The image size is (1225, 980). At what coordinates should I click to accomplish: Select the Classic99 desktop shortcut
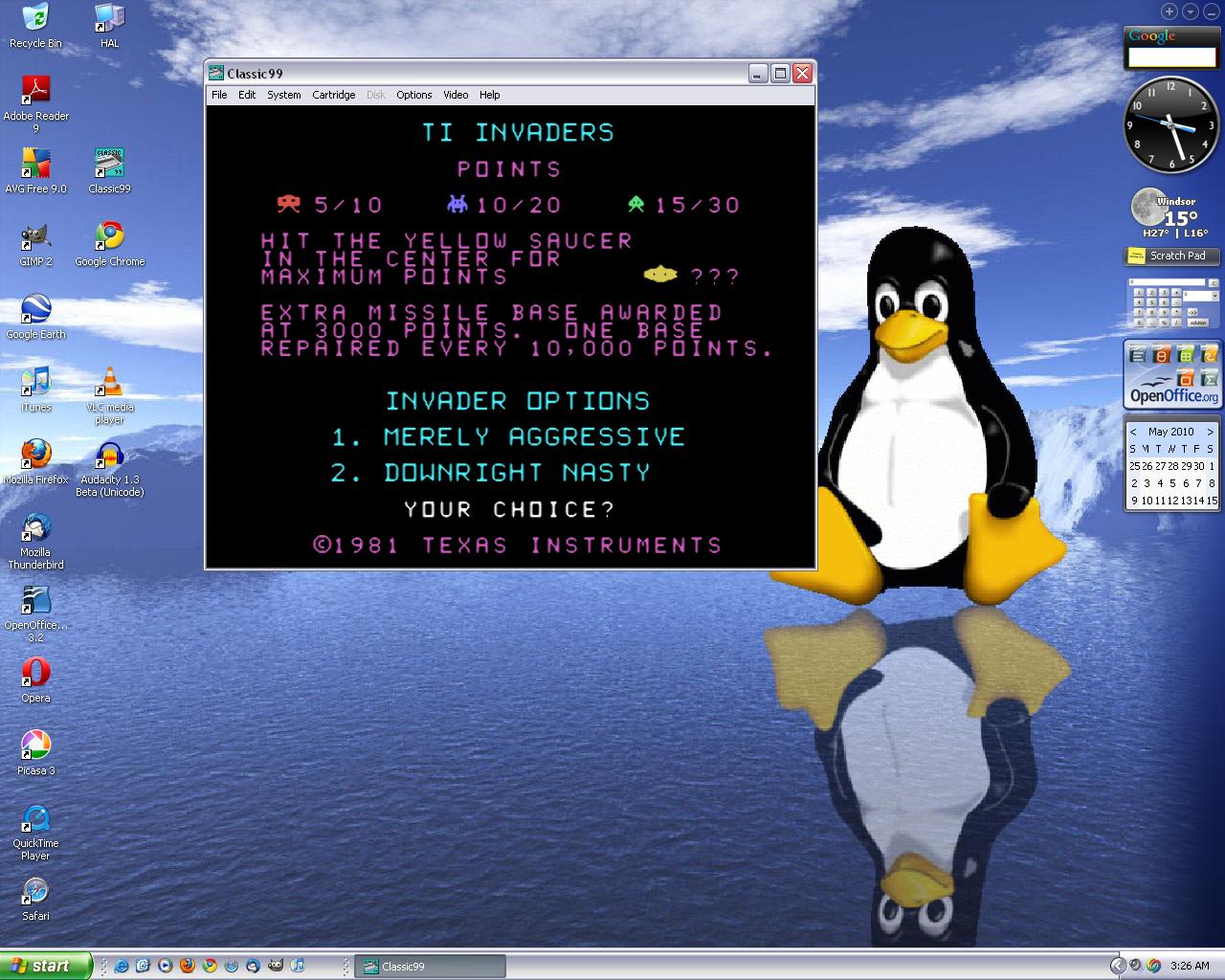[109, 170]
